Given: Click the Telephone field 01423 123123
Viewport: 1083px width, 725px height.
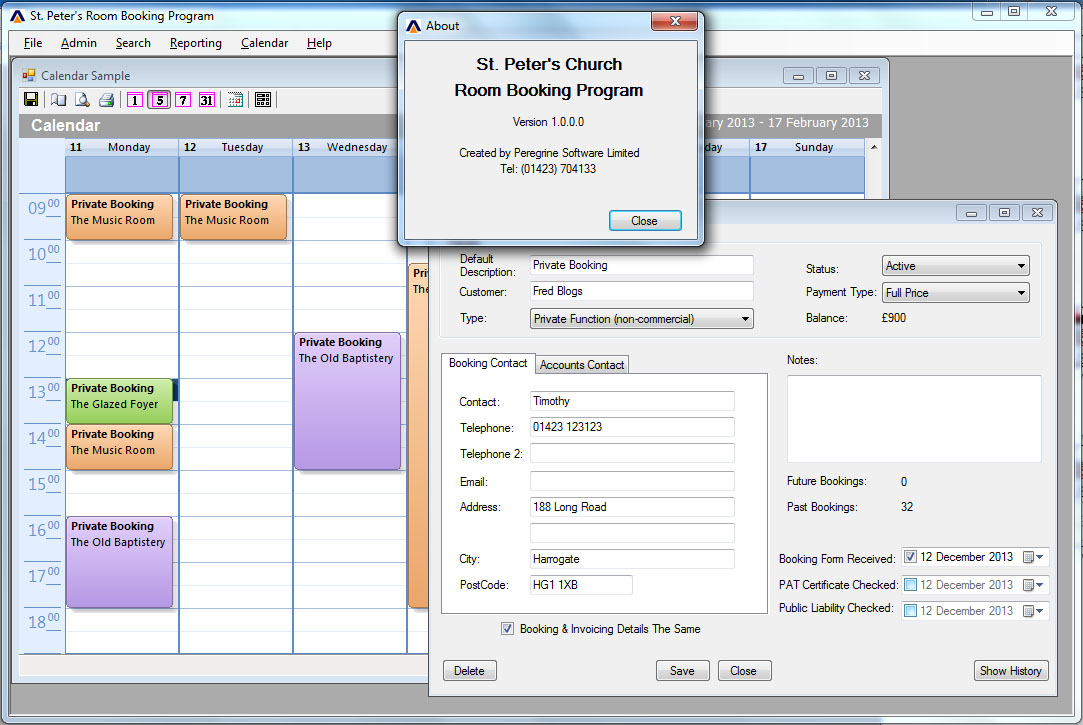Looking at the screenshot, I should click(x=632, y=427).
